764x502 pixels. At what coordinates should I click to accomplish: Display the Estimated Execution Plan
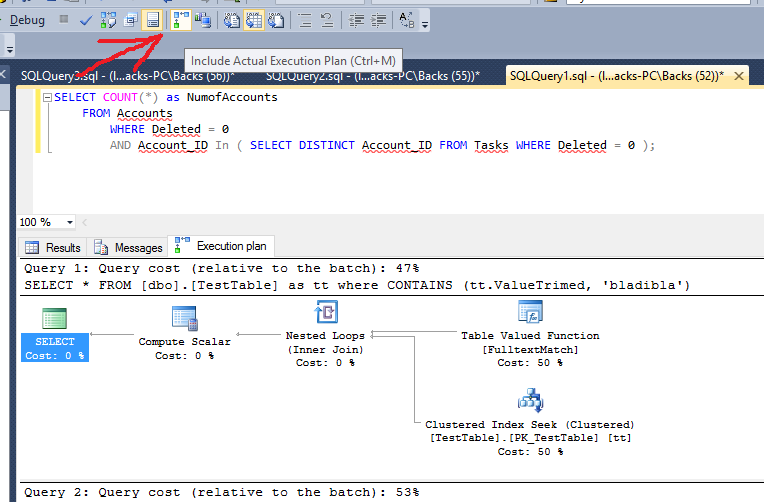108,20
